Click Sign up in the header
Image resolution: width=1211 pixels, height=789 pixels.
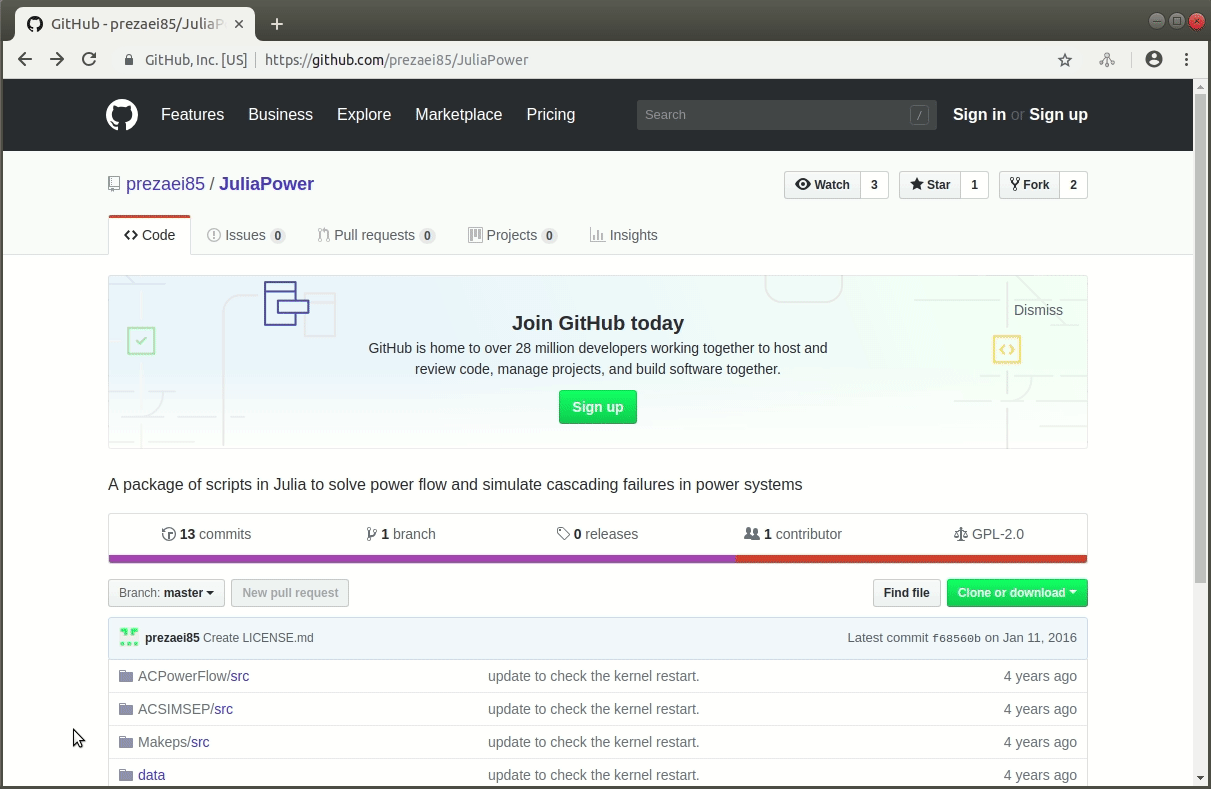1058,115
